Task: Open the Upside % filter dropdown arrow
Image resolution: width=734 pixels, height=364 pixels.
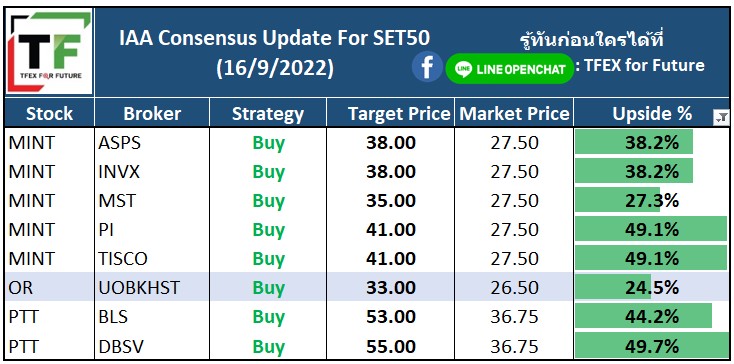Action: [720, 118]
